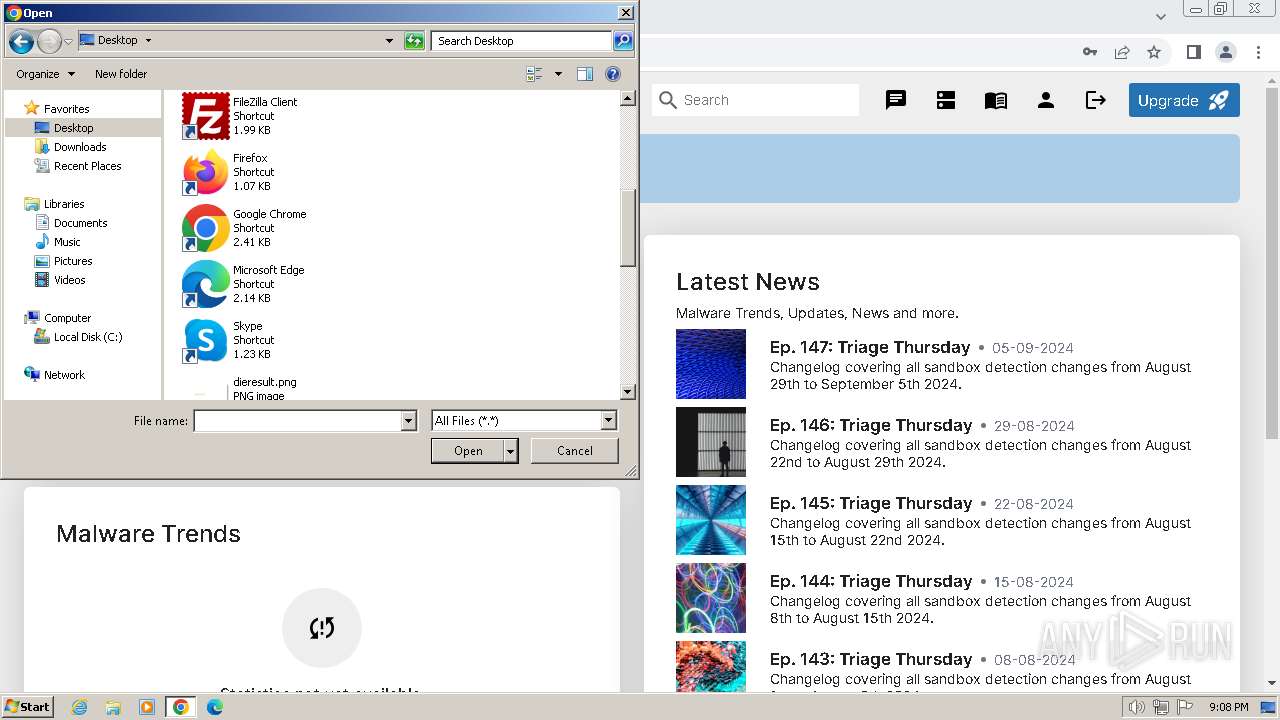Open the File Explorer taskbar icon

[x=113, y=707]
